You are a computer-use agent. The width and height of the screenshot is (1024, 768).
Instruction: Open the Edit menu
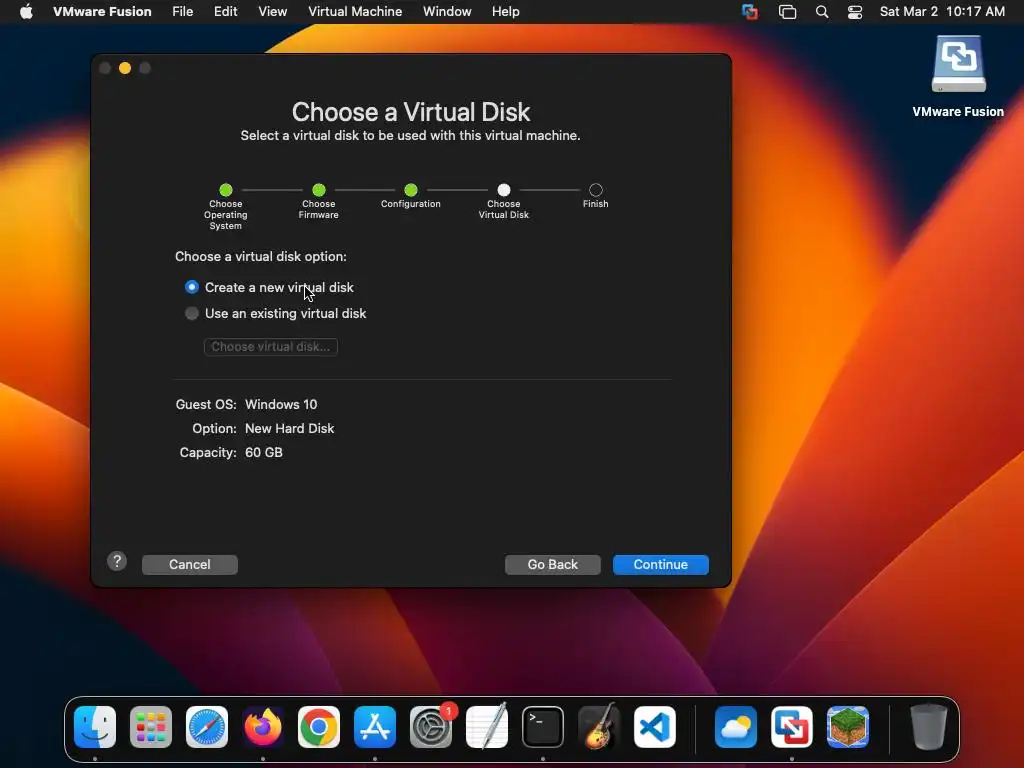[x=225, y=12]
